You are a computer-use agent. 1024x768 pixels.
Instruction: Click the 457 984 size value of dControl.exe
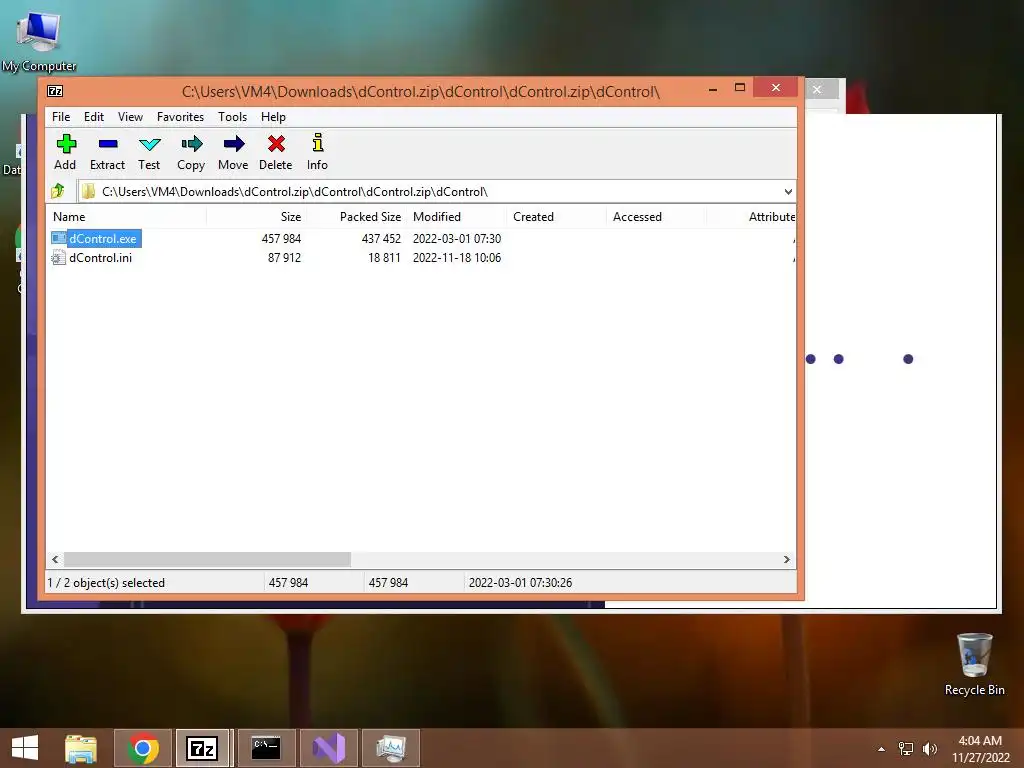(281, 238)
